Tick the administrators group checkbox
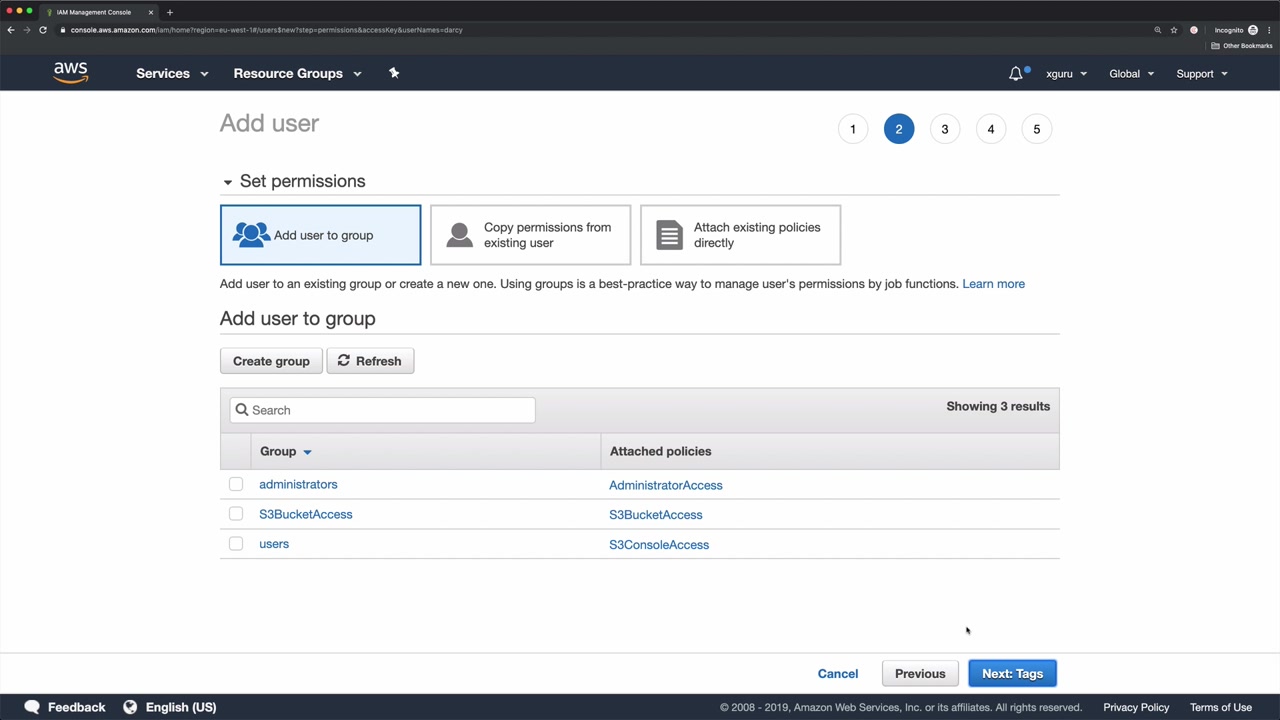Image resolution: width=1280 pixels, height=720 pixels. (x=236, y=484)
